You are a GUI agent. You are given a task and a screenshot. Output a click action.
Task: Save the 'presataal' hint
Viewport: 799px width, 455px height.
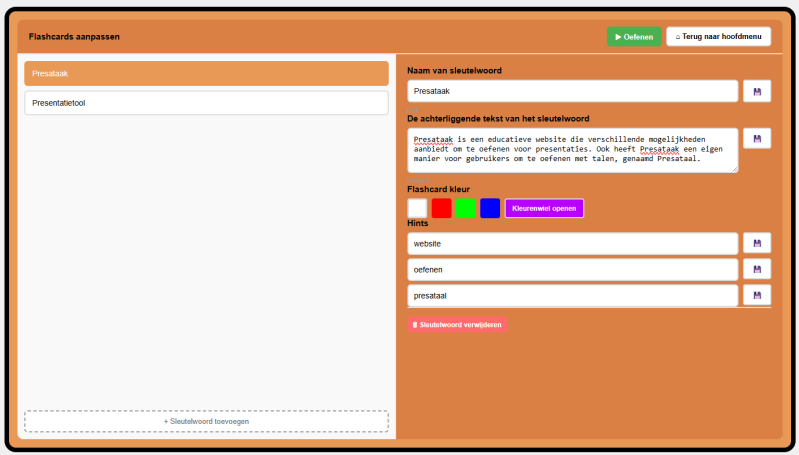(x=757, y=295)
